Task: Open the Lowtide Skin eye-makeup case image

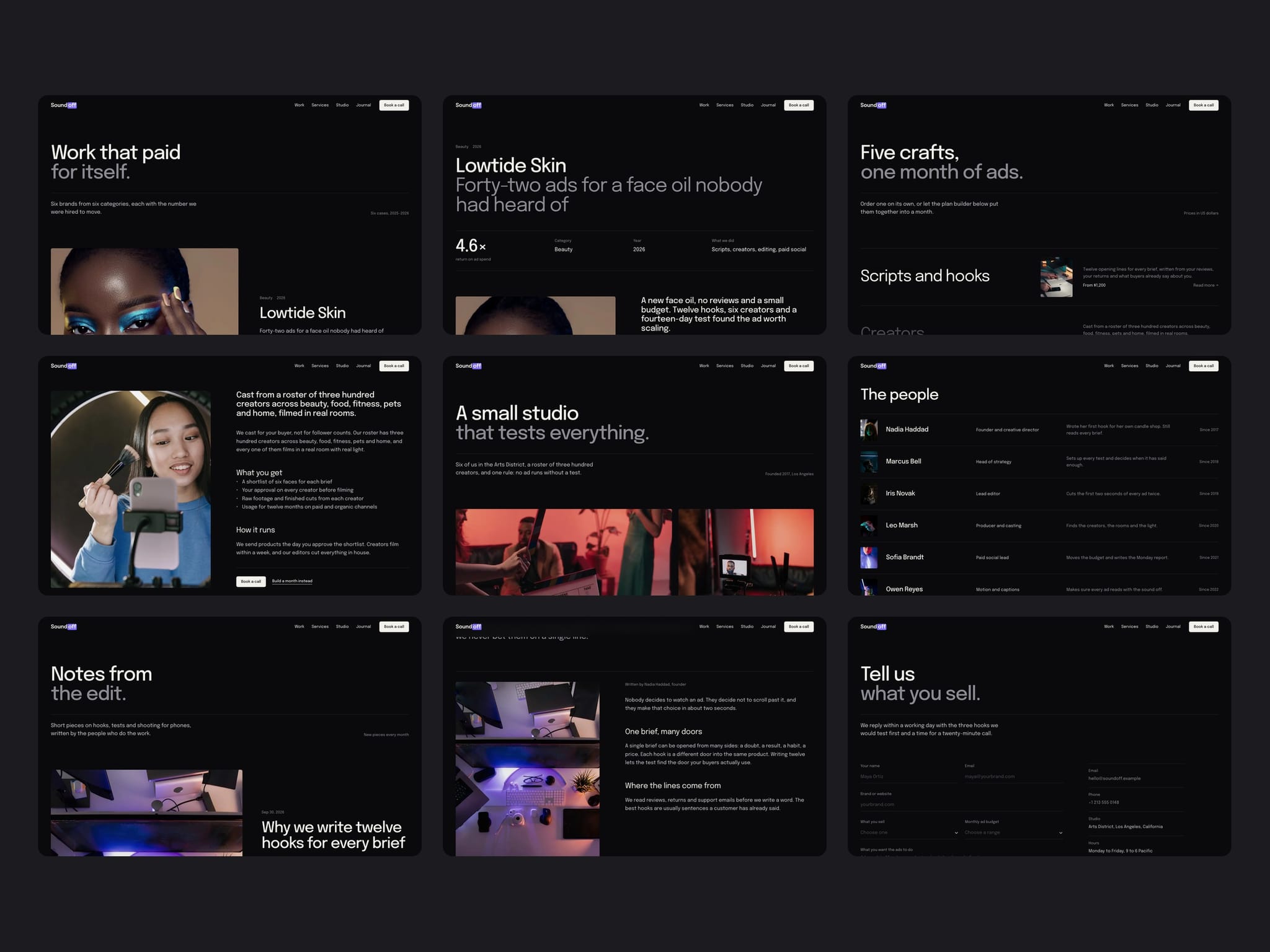Action: pos(144,291)
